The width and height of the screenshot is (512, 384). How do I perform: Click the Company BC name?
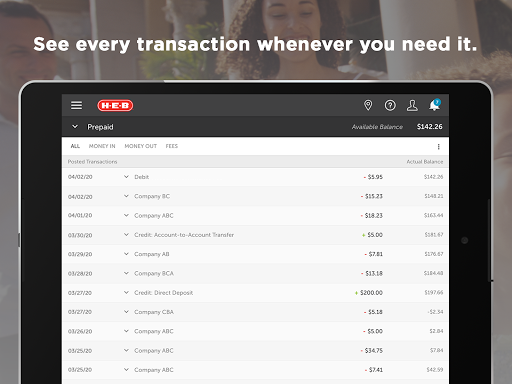152,196
